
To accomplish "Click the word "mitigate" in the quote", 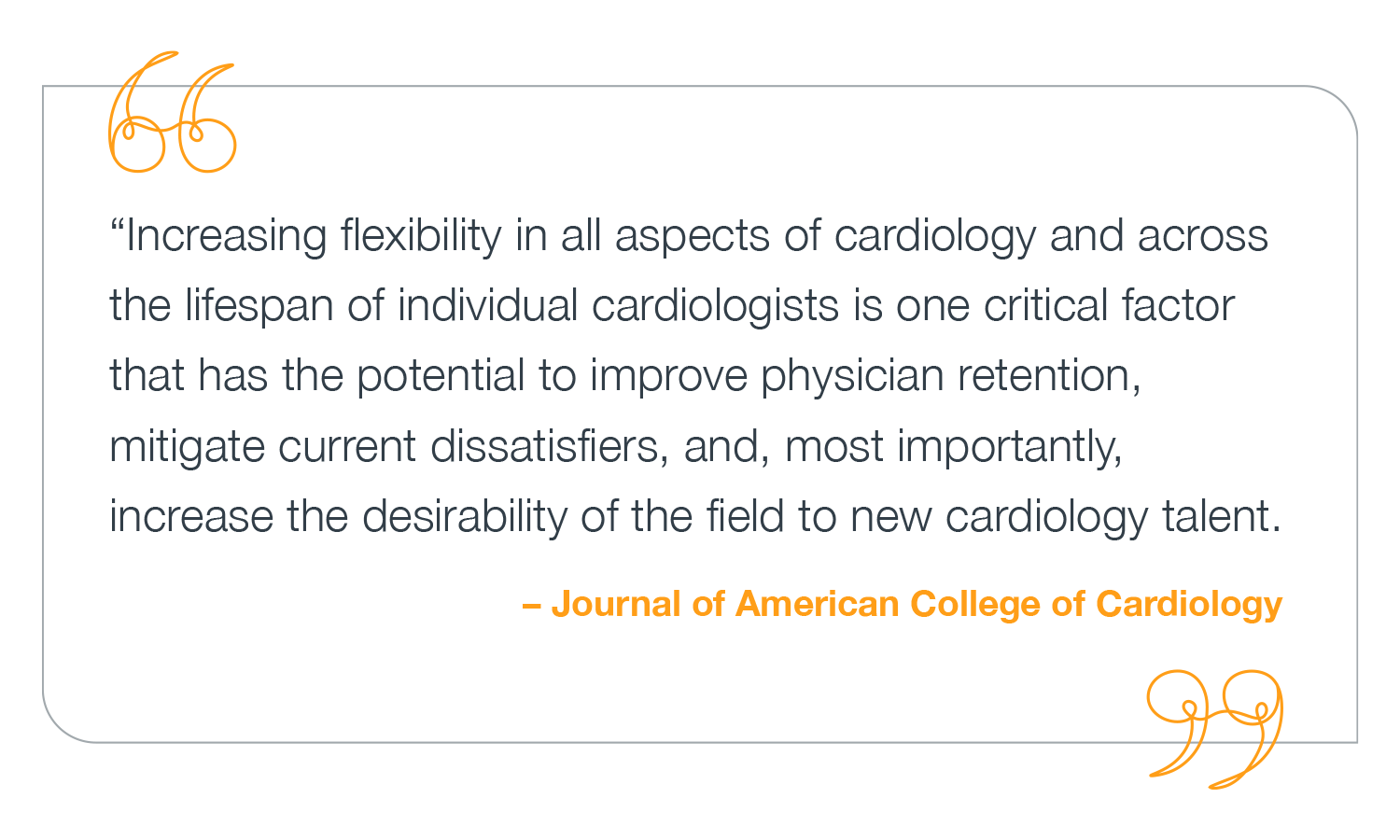I will click(187, 446).
